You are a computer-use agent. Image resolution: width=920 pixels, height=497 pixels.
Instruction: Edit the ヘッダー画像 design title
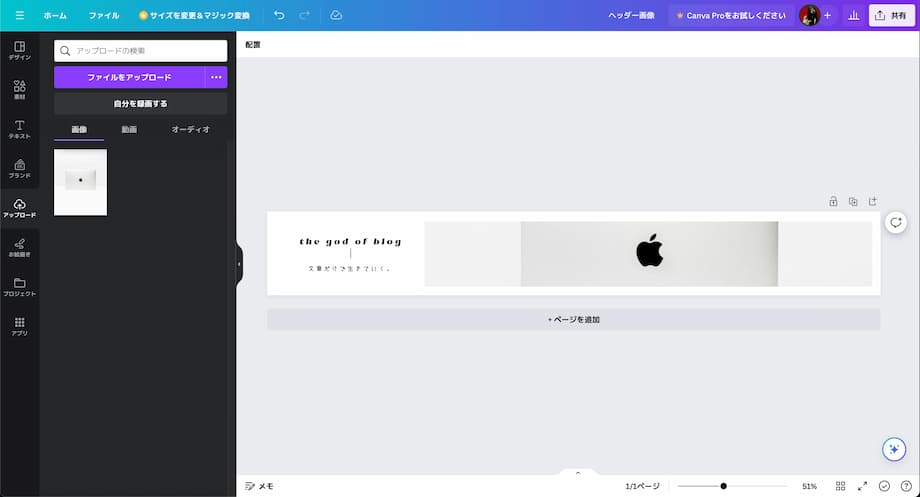pos(631,15)
